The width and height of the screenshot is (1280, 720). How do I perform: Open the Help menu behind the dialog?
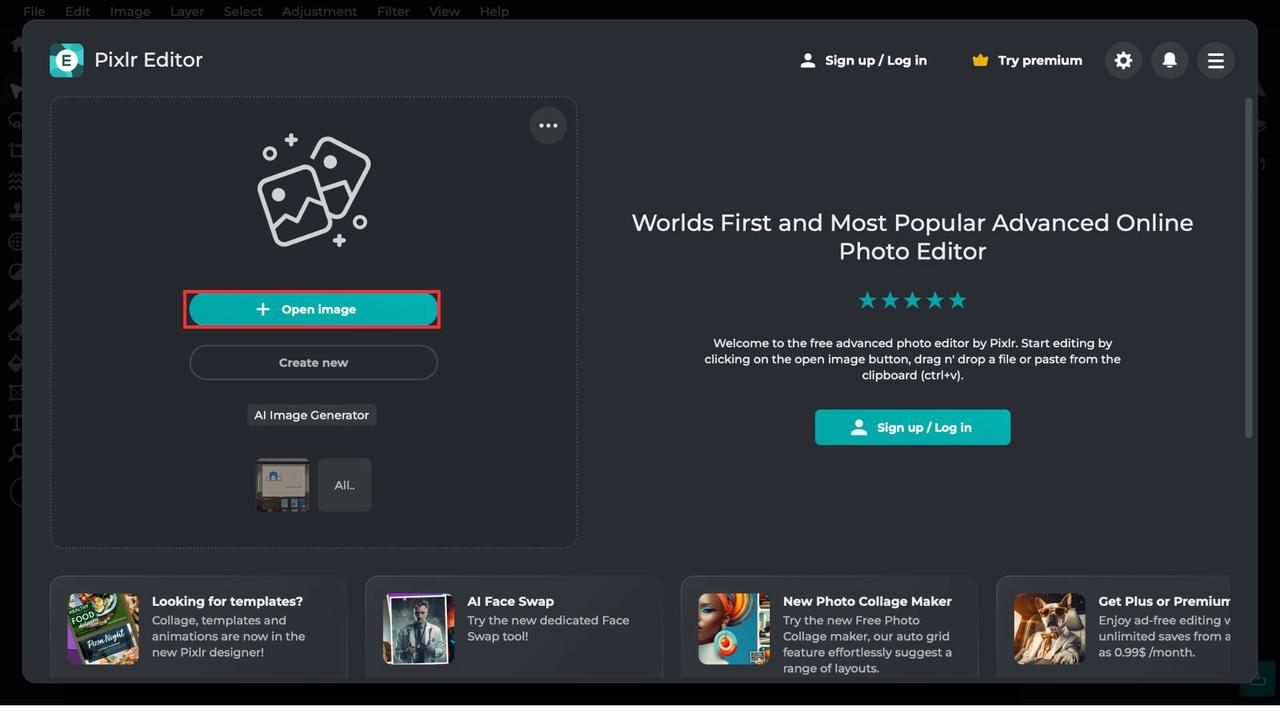tap(494, 11)
